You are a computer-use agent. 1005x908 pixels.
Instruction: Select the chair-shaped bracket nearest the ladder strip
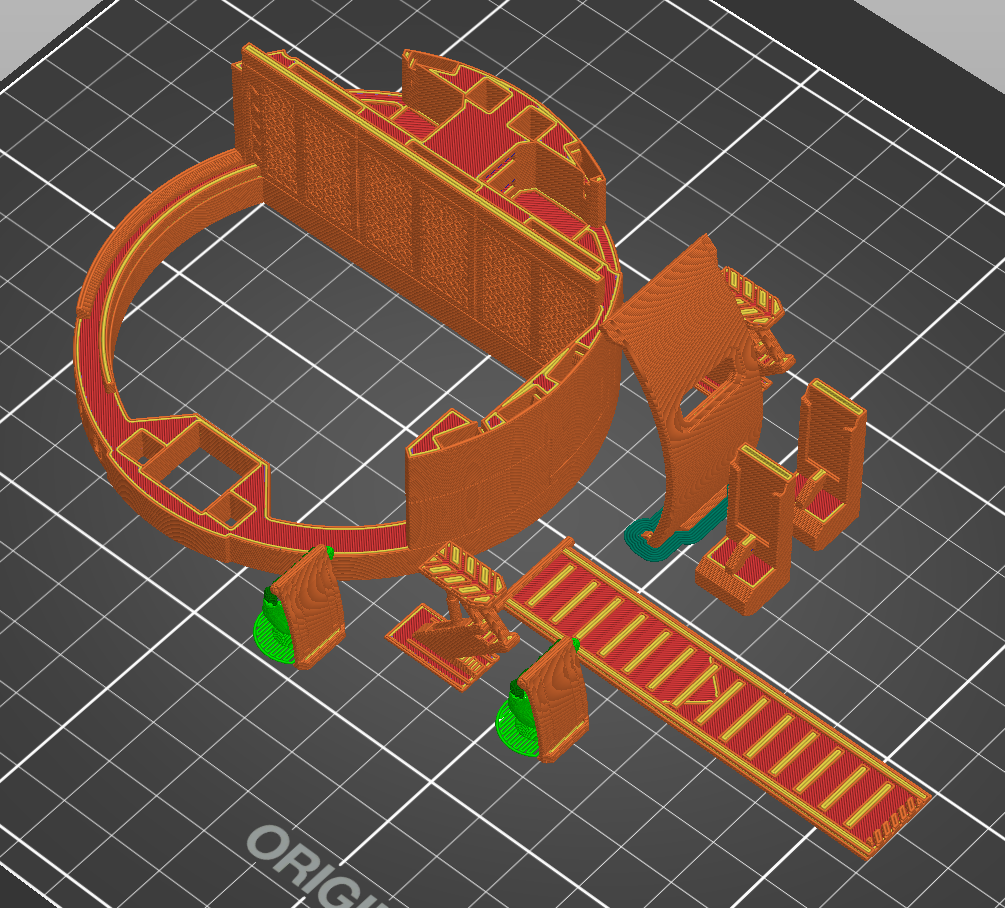747,532
